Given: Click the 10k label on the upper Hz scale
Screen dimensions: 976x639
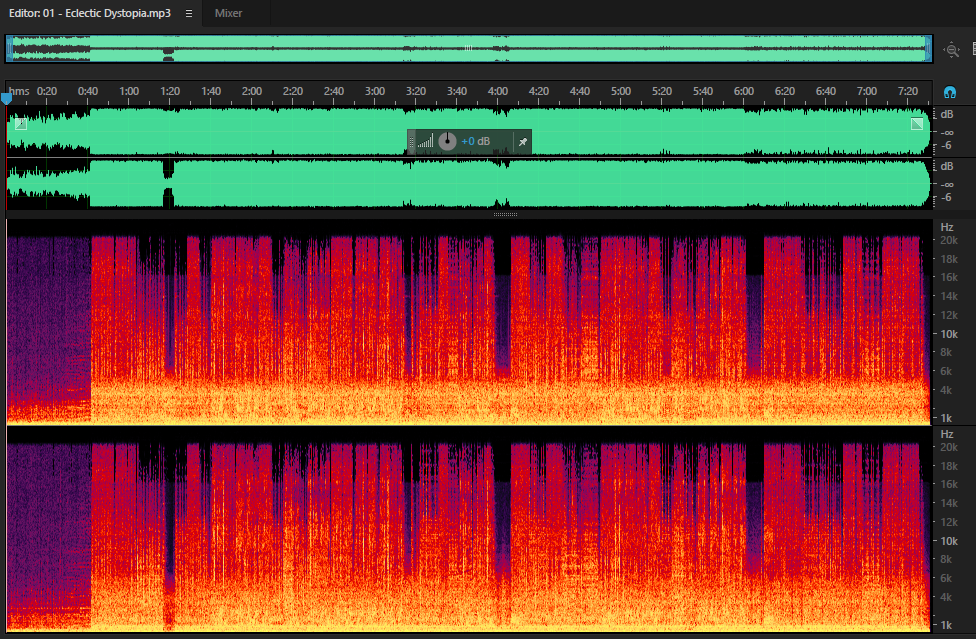Looking at the screenshot, I should pyautogui.click(x=949, y=334).
